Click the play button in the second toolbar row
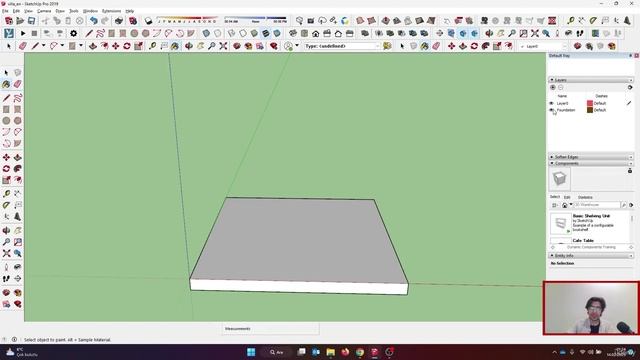The width and height of the screenshot is (640, 360). tap(23, 33)
